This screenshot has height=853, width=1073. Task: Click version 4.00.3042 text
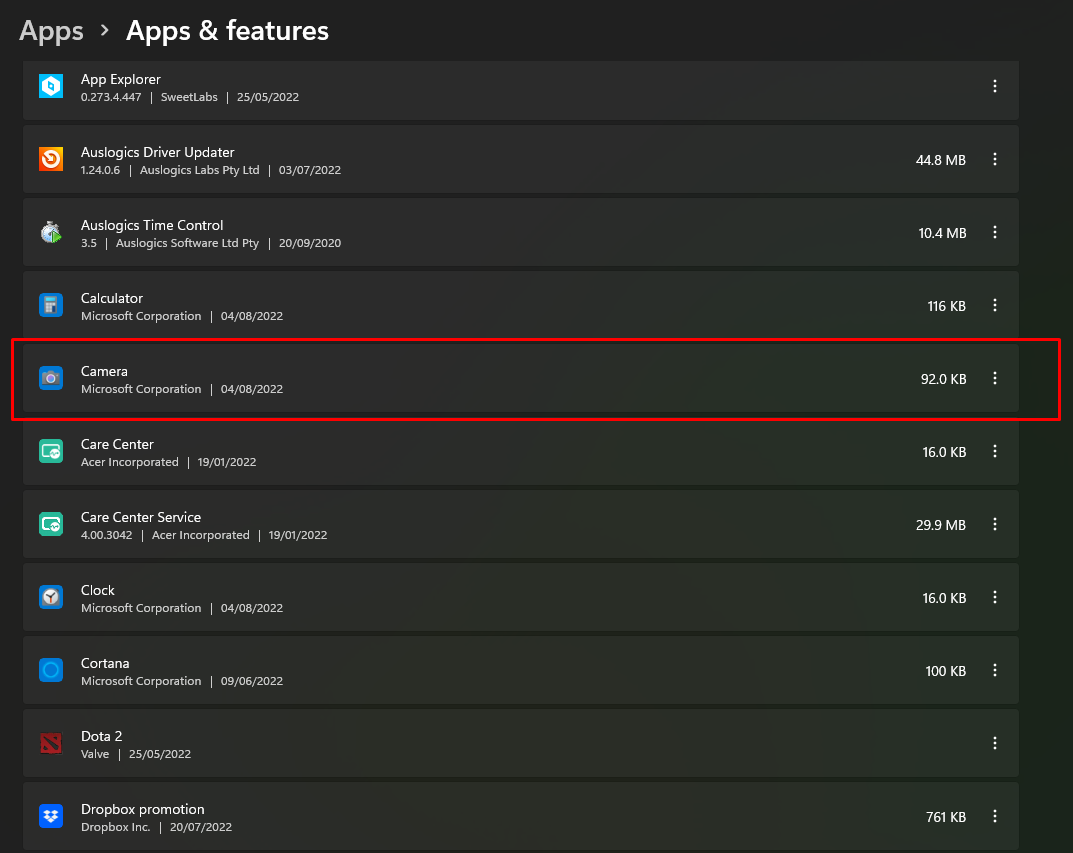106,535
